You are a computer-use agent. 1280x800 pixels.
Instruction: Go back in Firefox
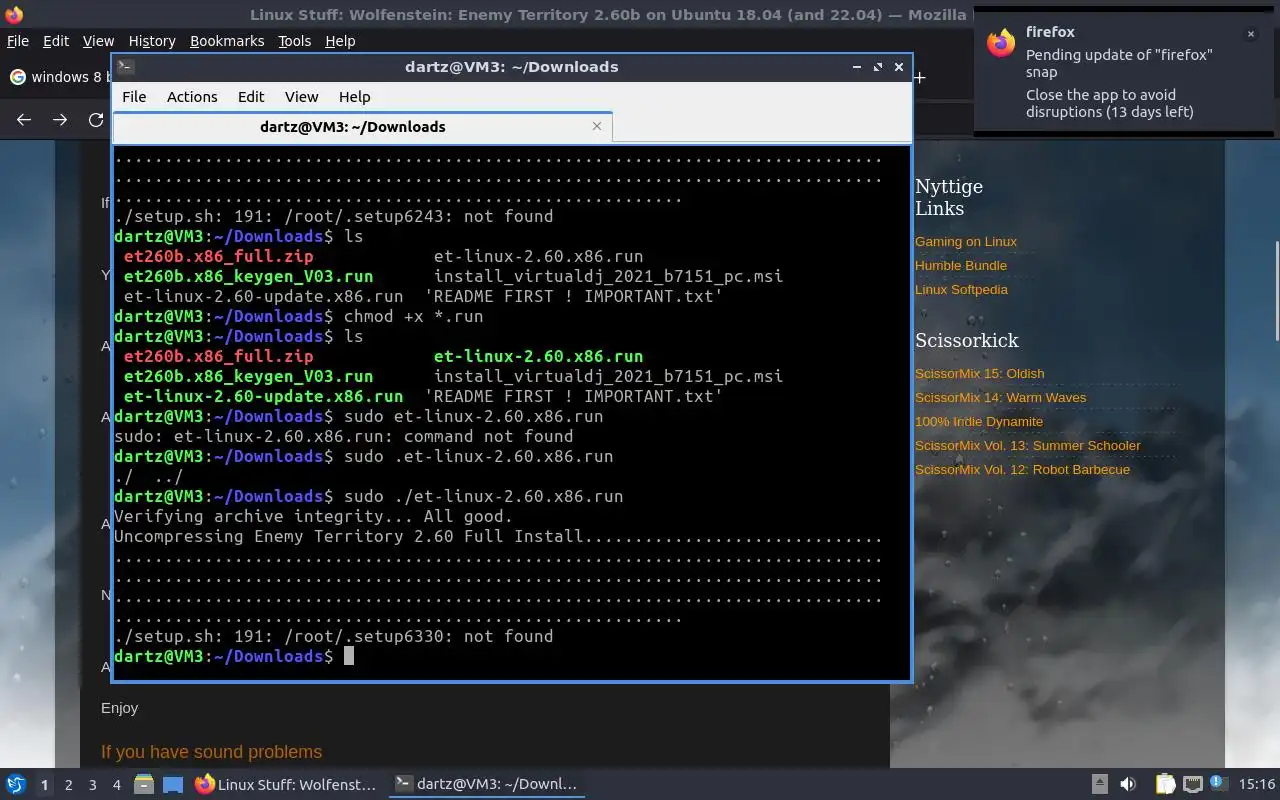24,120
